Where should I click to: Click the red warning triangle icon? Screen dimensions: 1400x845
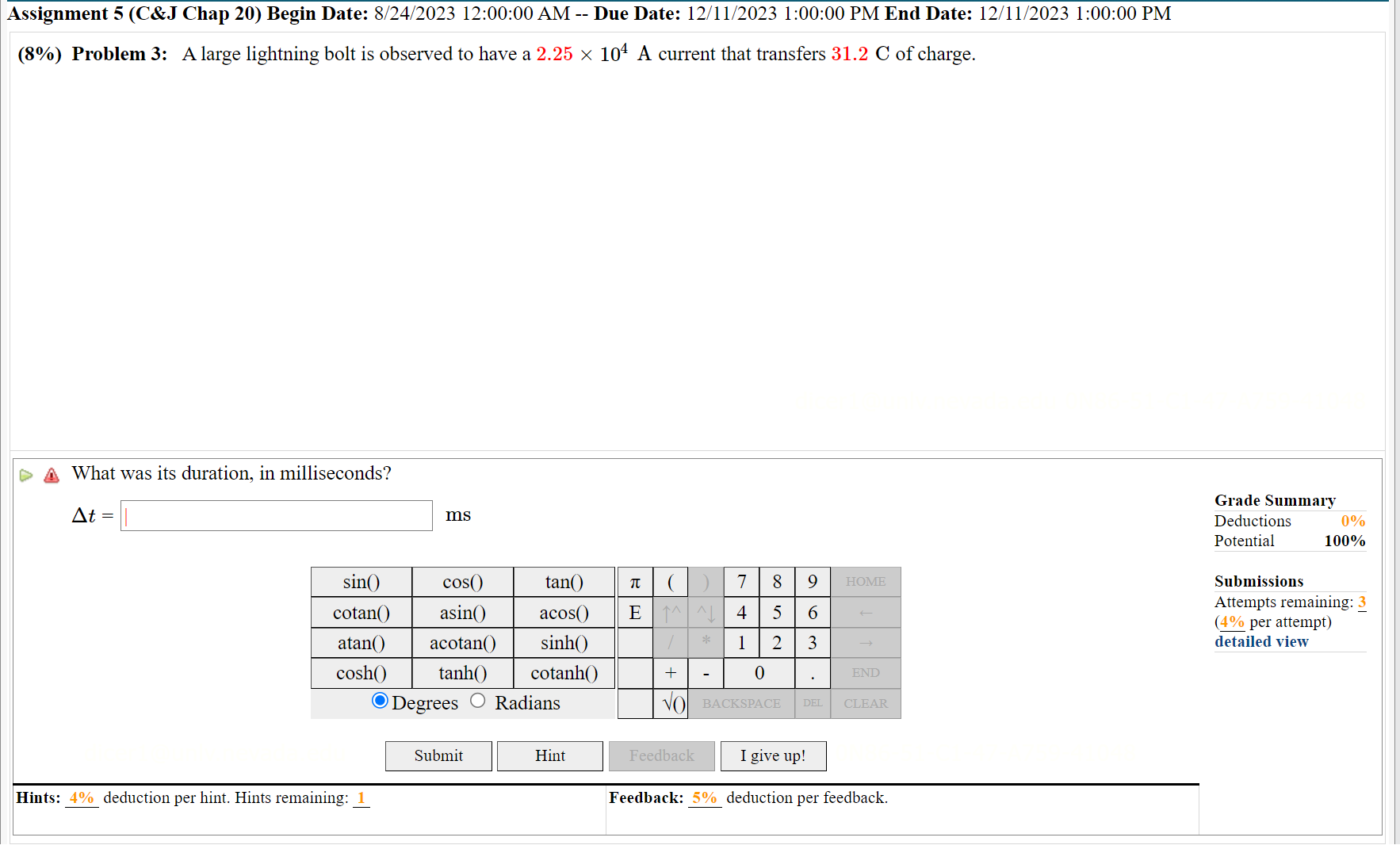51,475
